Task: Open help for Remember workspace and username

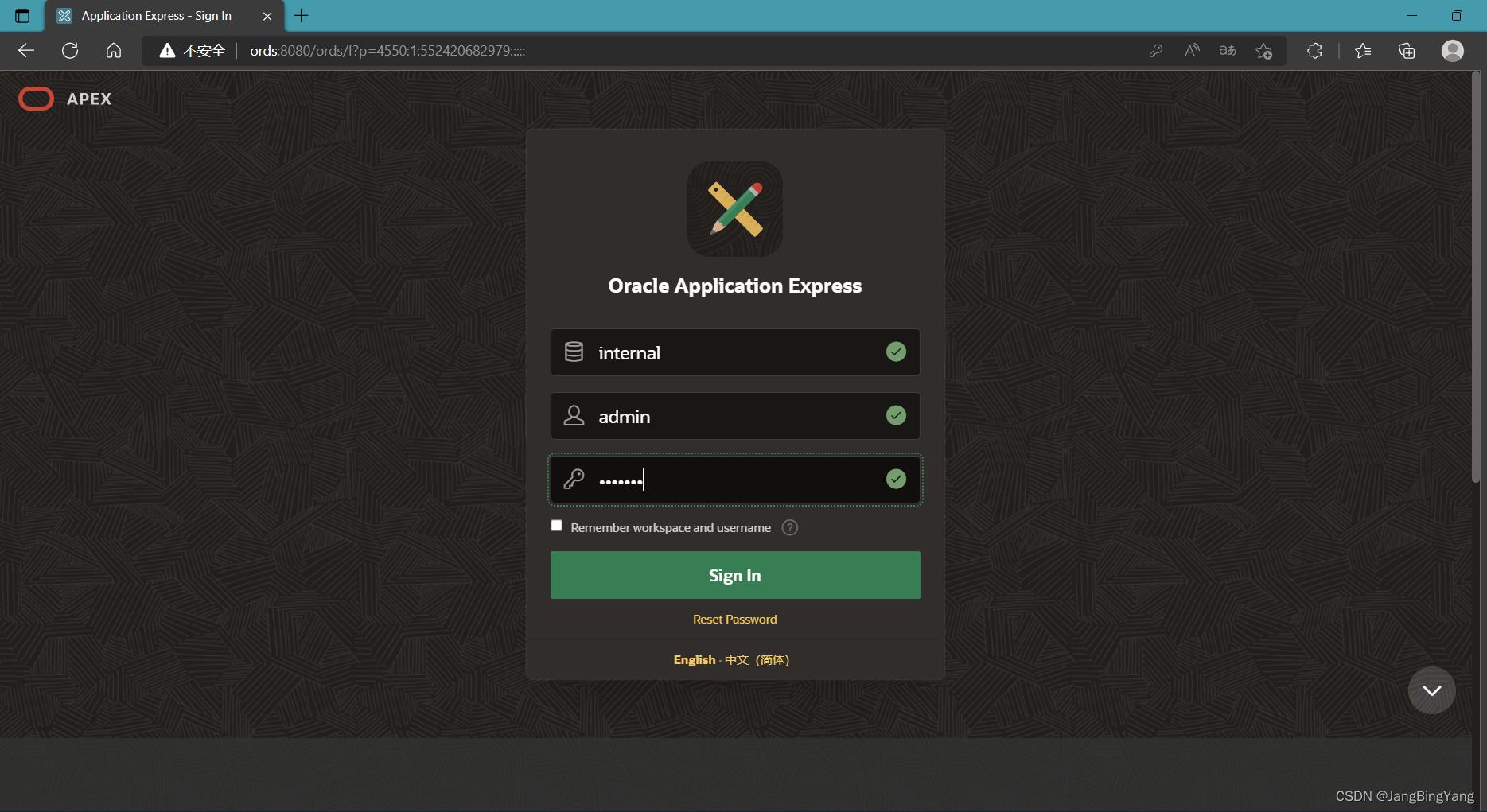Action: point(789,528)
